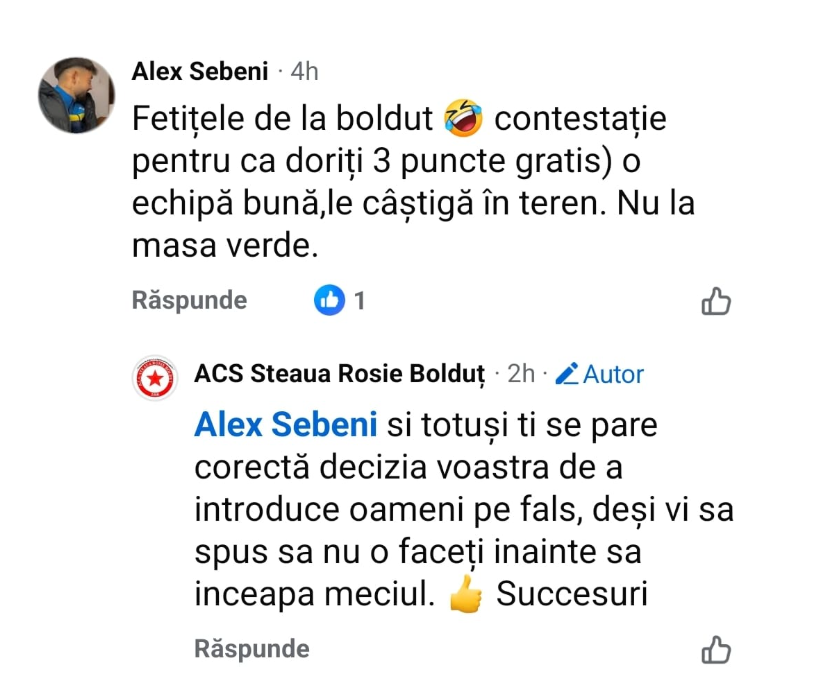Viewport: 827px width, 695px height.
Task: Click the blue Autor badge label
Action: coord(614,375)
